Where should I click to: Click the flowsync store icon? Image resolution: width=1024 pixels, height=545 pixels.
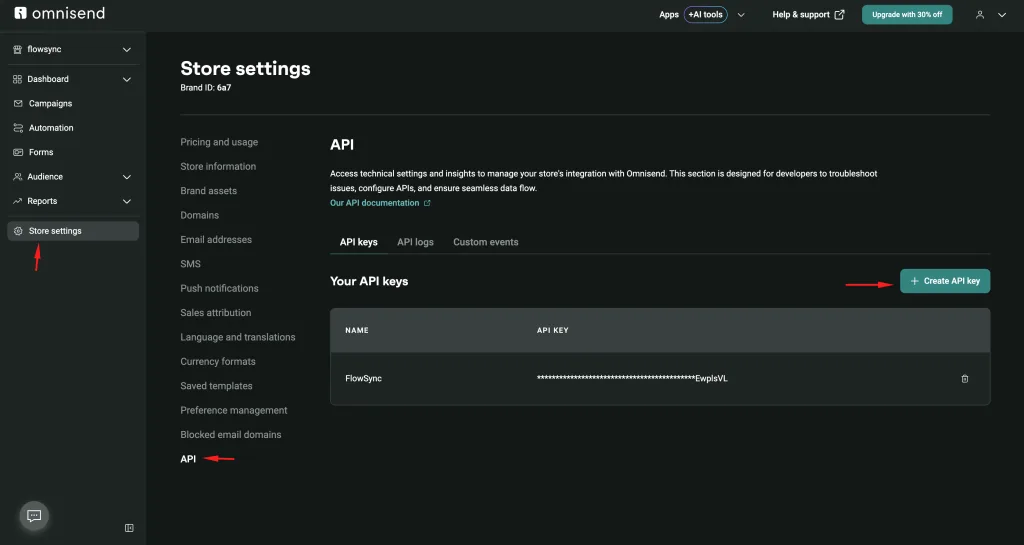(x=17, y=50)
